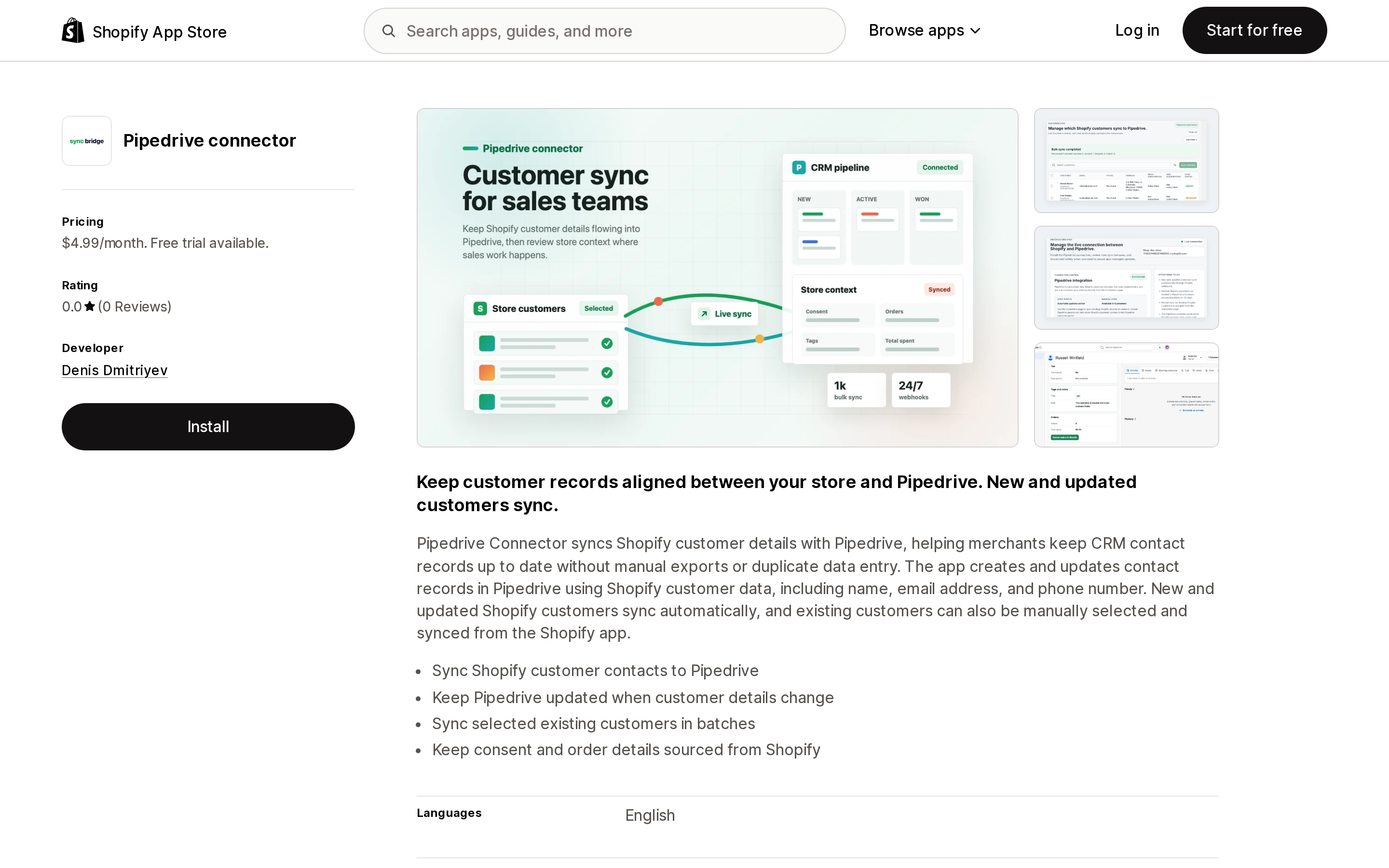Click the Live sync badge in hero image
The height and width of the screenshot is (868, 1389).
[724, 314]
